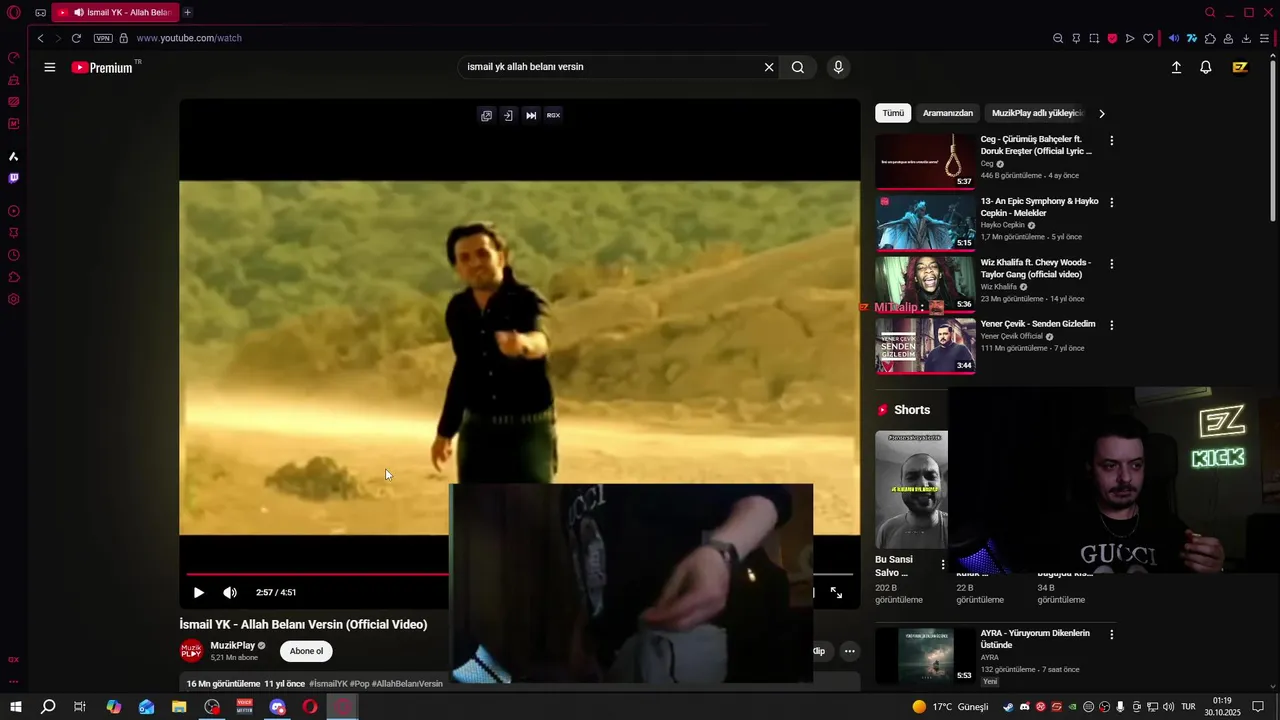This screenshot has width=1280, height=720.
Task: Select the 'Aramanızdan' filter chip
Action: (948, 113)
